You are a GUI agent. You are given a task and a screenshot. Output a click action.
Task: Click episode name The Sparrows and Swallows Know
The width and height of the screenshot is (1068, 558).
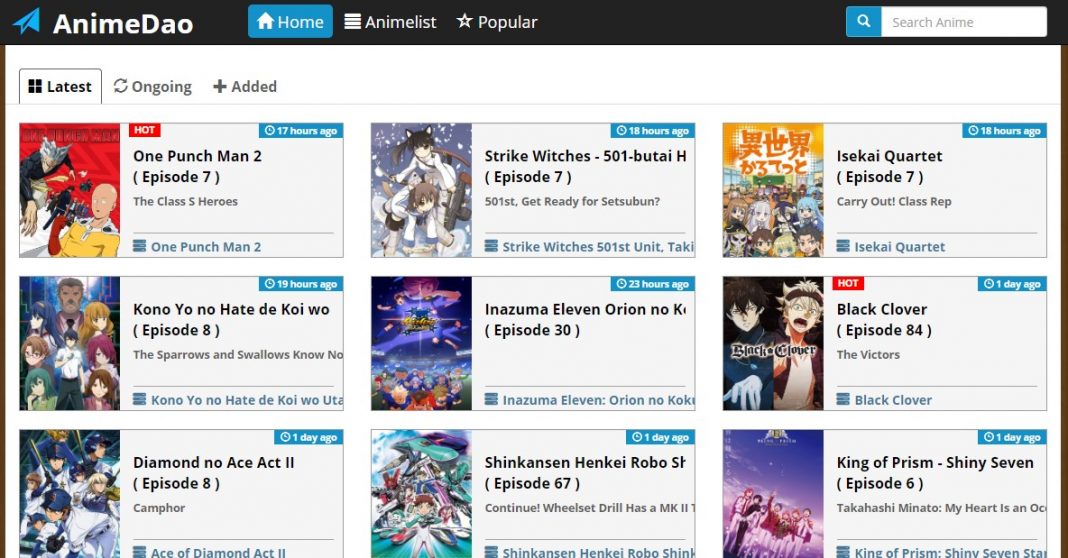coord(238,355)
